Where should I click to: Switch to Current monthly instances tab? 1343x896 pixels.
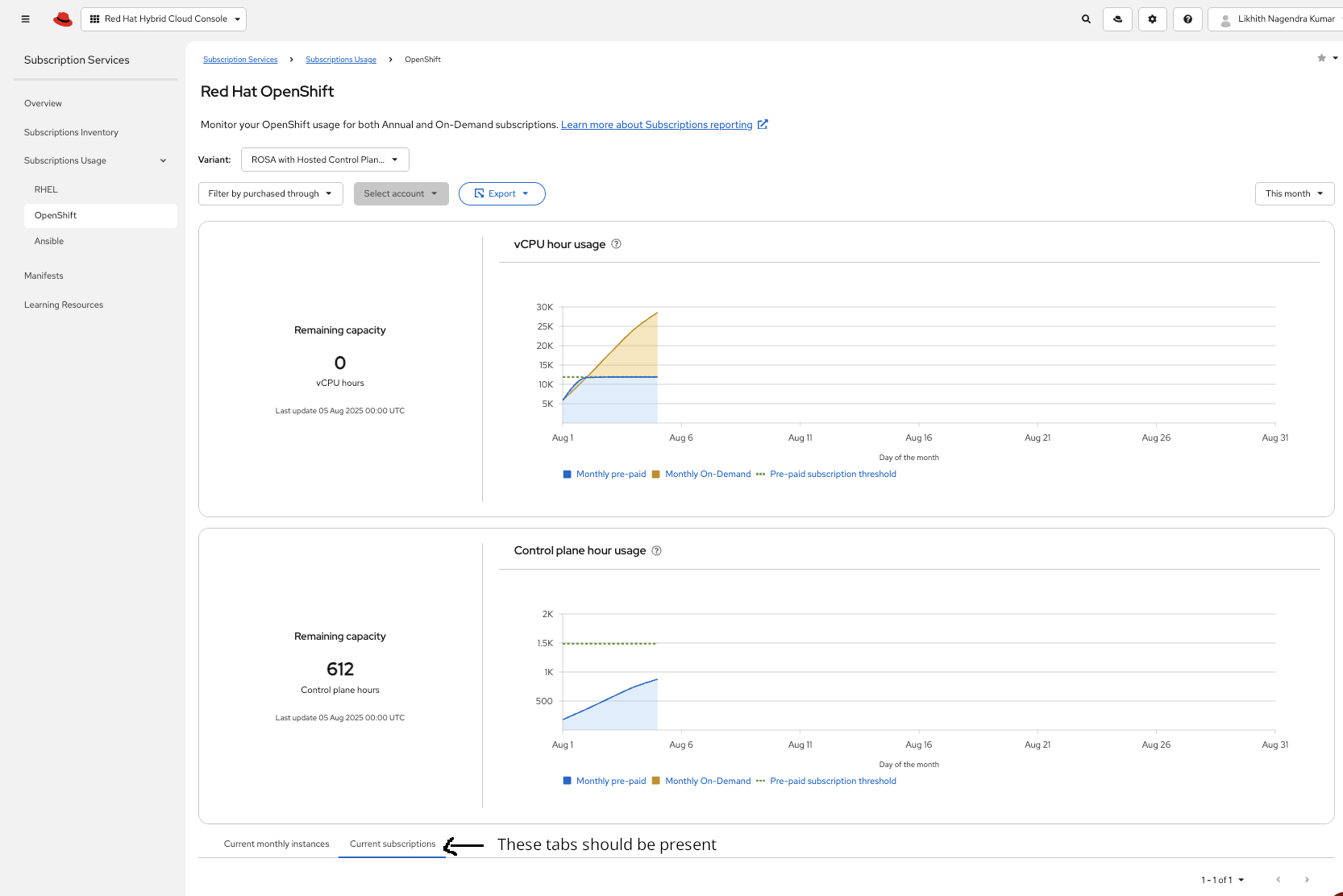tap(276, 844)
